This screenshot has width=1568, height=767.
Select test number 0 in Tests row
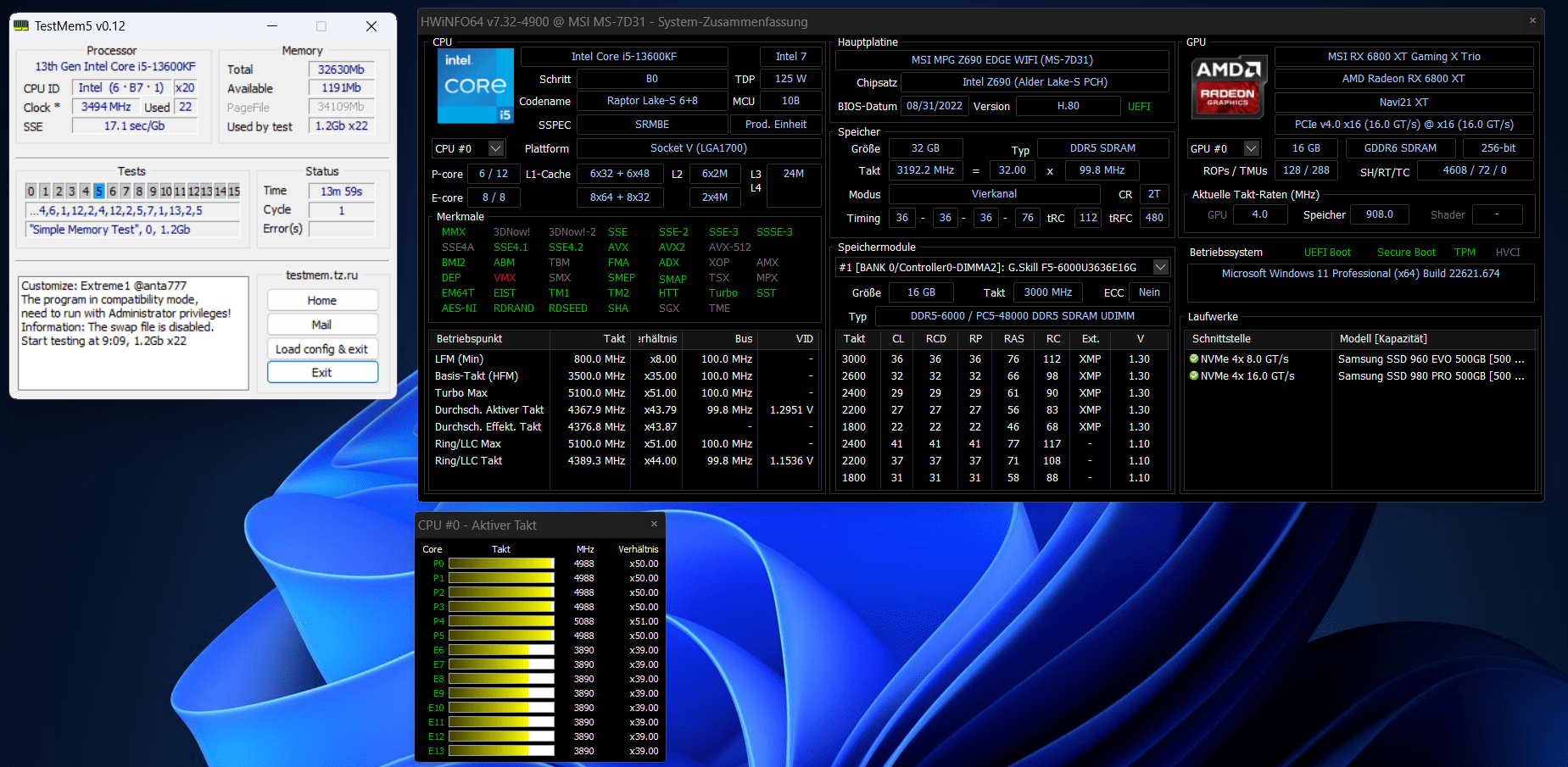31,191
